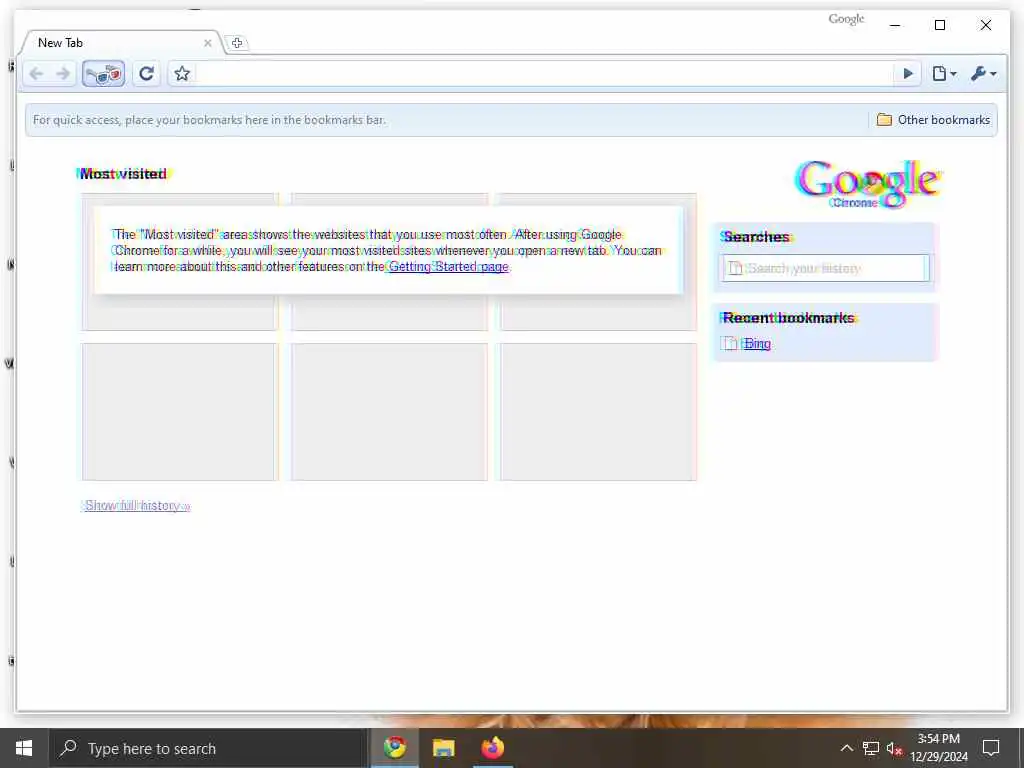The width and height of the screenshot is (1024, 768).
Task: Click the Search your history field
Action: click(826, 268)
